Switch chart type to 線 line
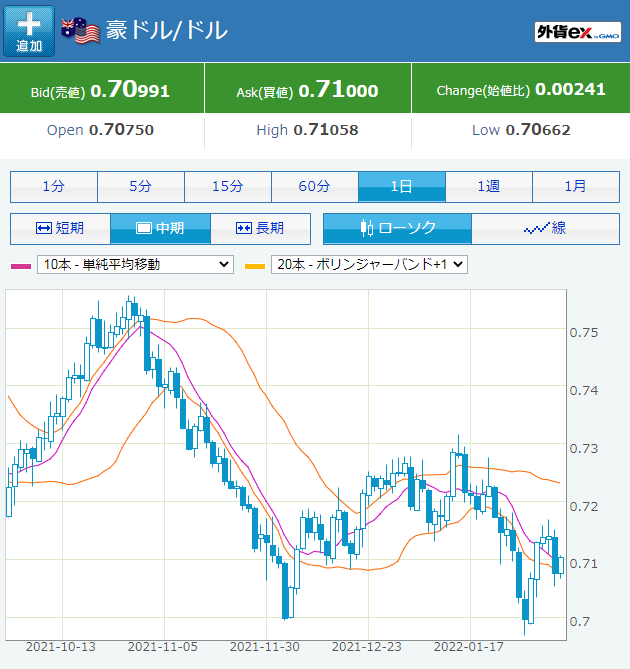Screen dimensions: 630x669 click(x=546, y=229)
